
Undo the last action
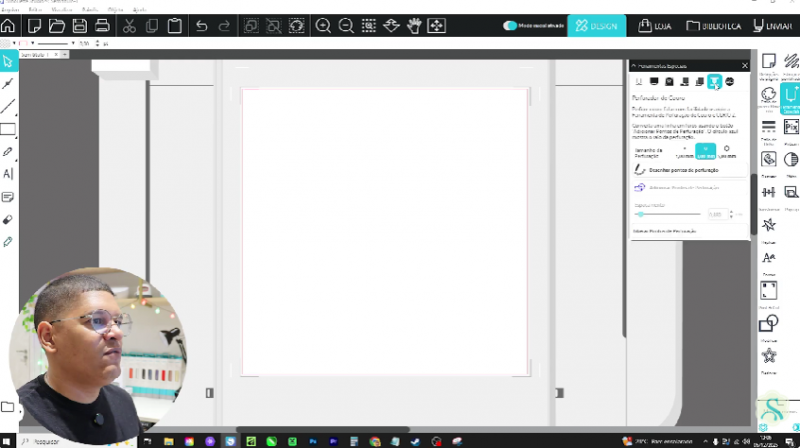click(x=202, y=26)
